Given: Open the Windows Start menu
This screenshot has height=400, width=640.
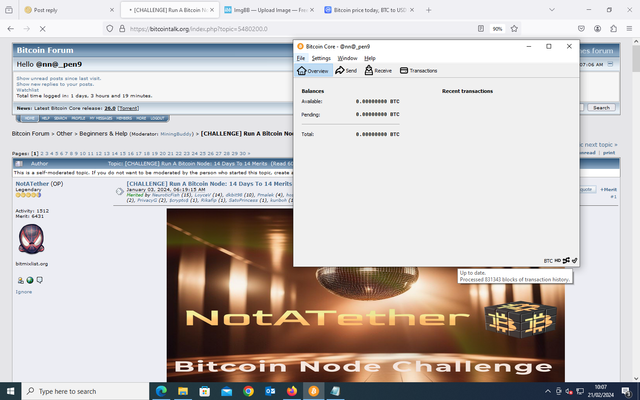Looking at the screenshot, I should click(10, 391).
